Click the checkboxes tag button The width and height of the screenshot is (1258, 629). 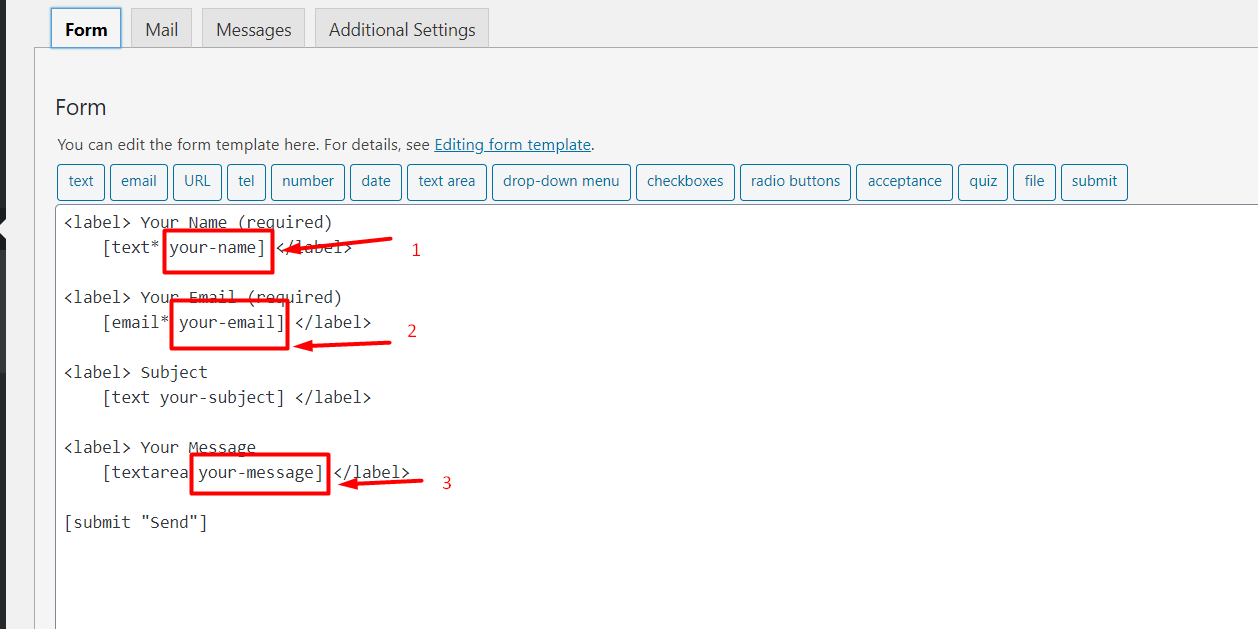(x=685, y=182)
